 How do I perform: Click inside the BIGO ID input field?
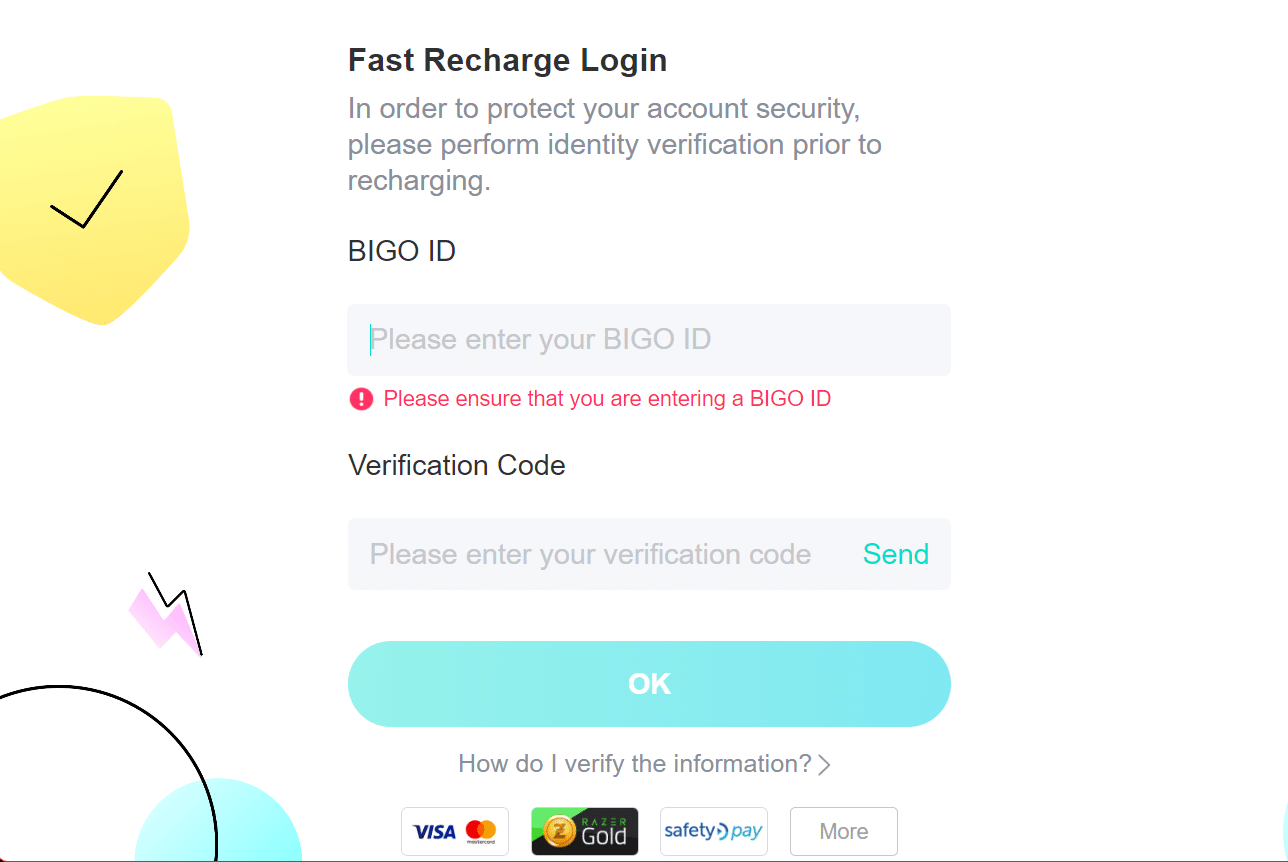tap(649, 340)
